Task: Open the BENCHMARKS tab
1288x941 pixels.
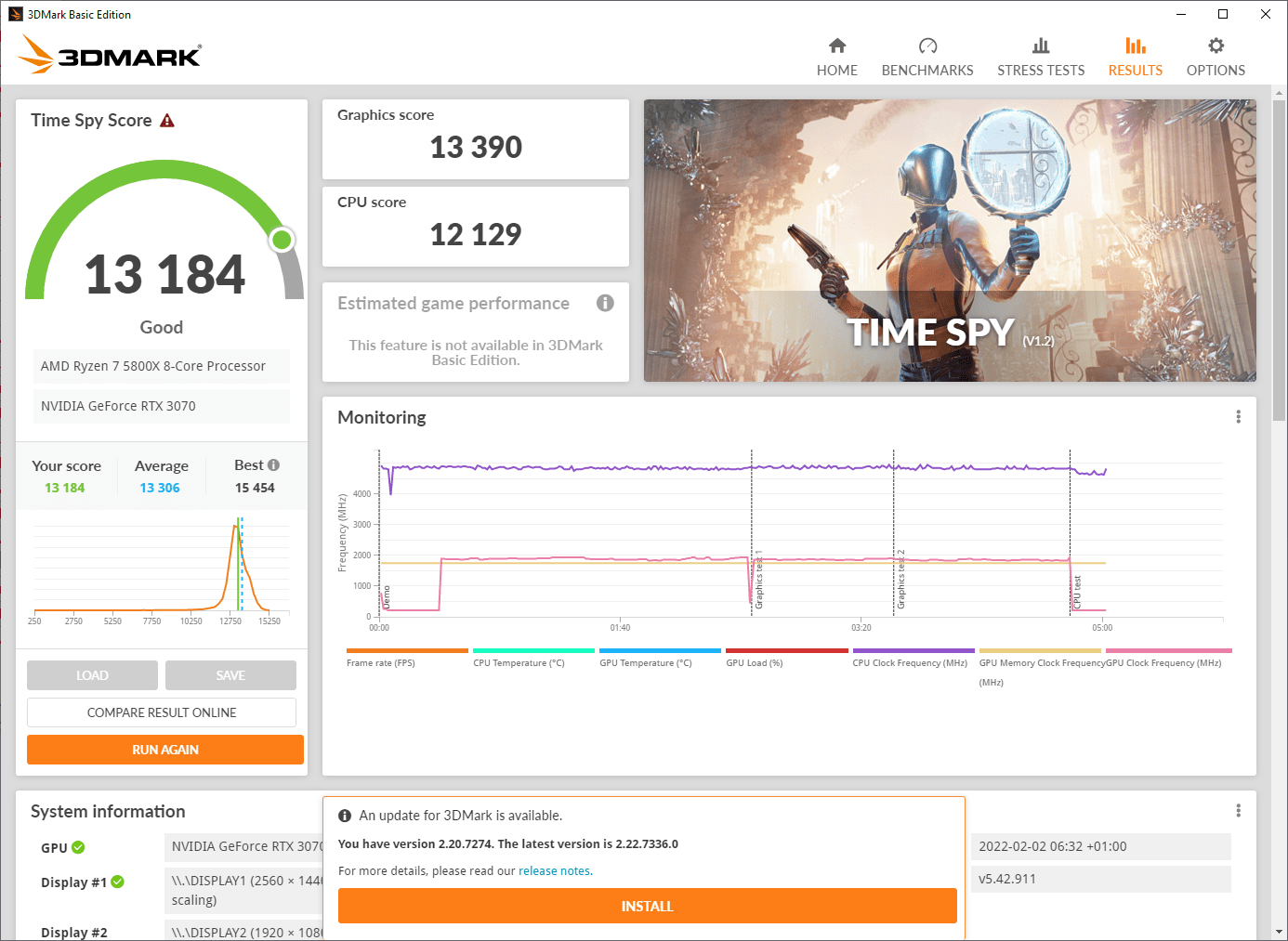Action: 927,58
